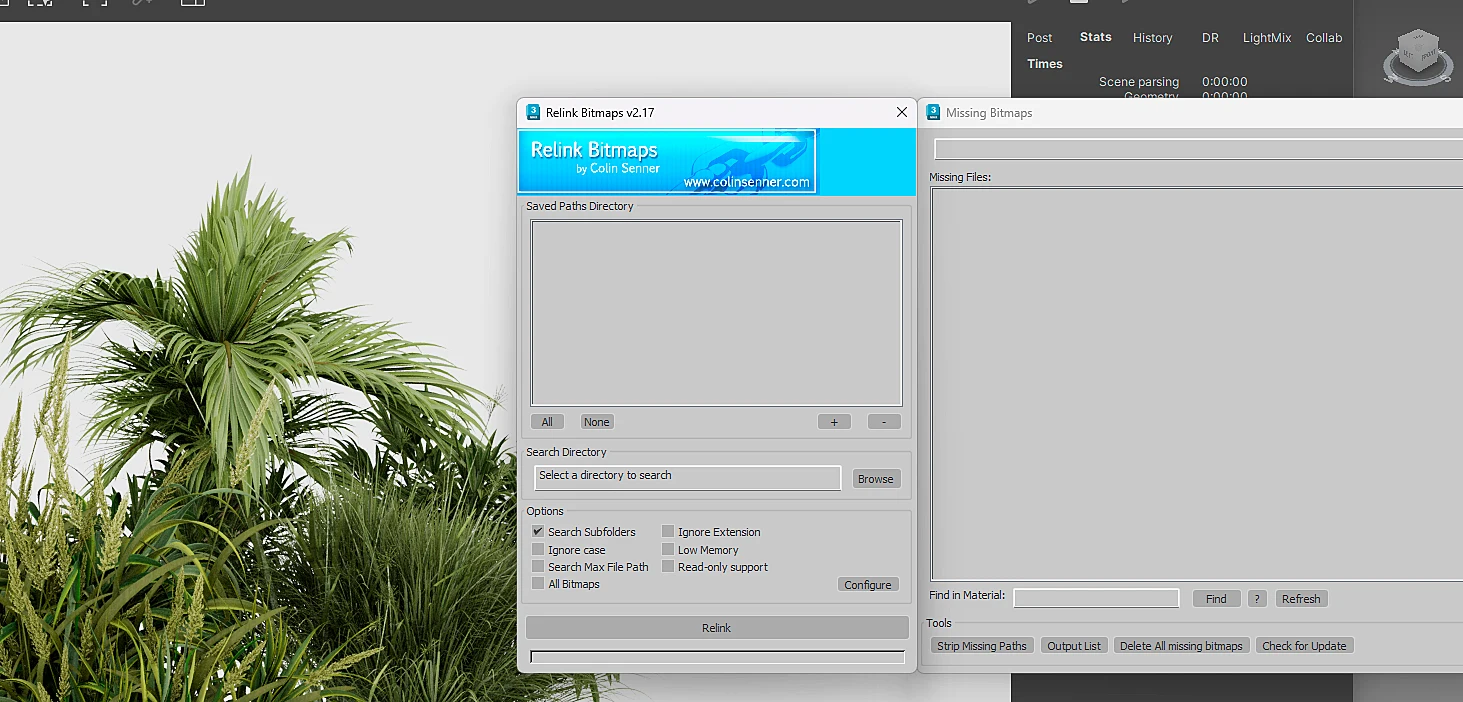Image resolution: width=1463 pixels, height=702 pixels.
Task: Switch to the Collab tab
Action: [1324, 38]
